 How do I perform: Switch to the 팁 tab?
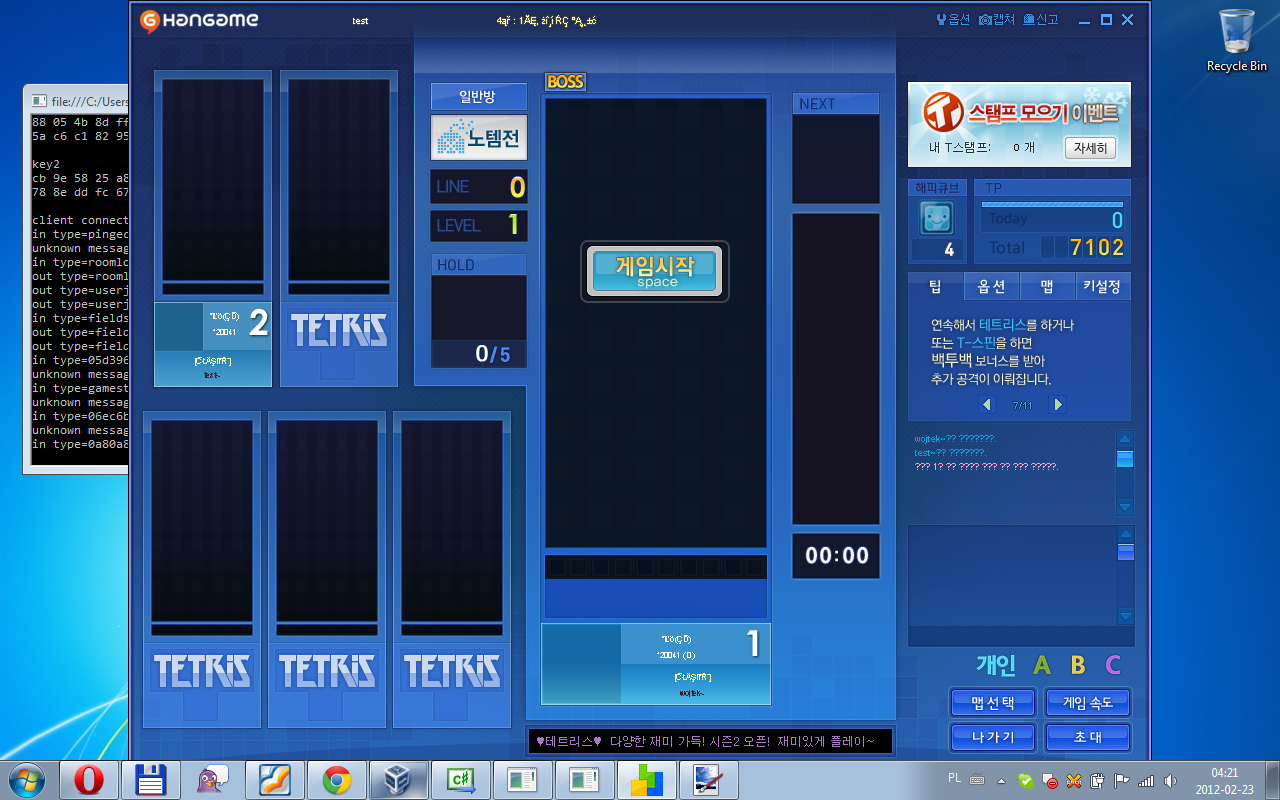pos(935,287)
